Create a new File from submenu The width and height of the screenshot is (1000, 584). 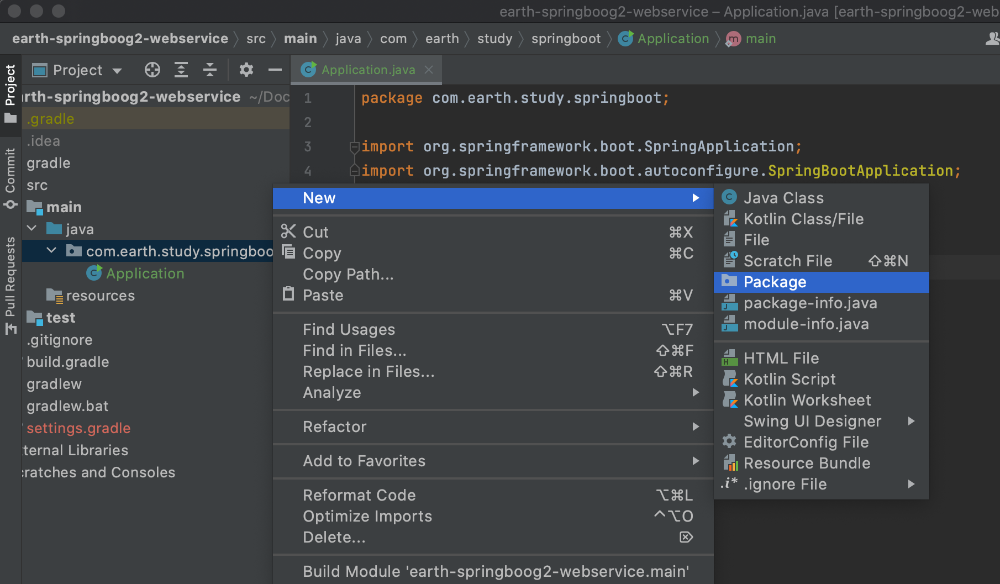coord(821,240)
